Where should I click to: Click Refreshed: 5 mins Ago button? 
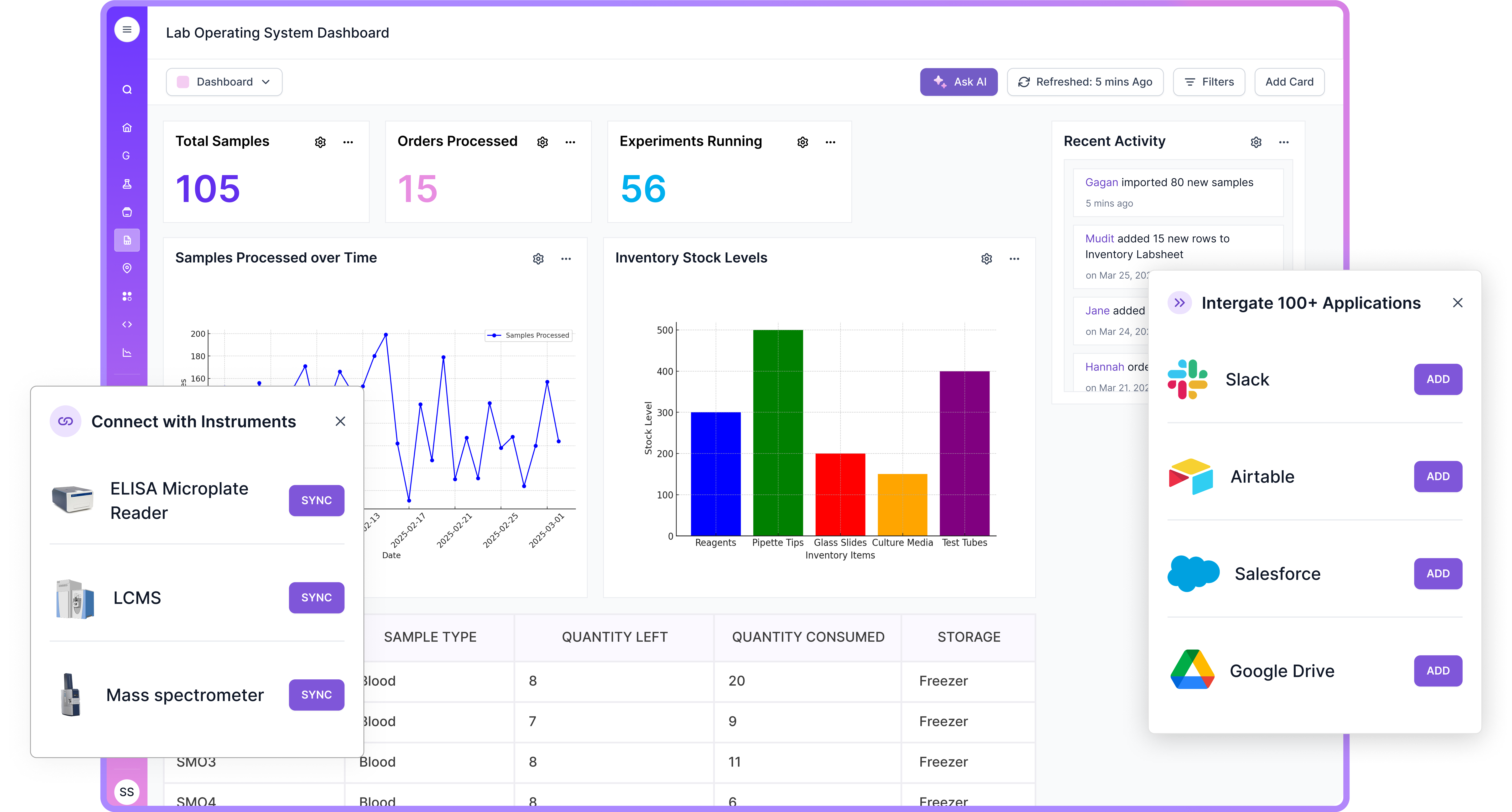[1085, 82]
